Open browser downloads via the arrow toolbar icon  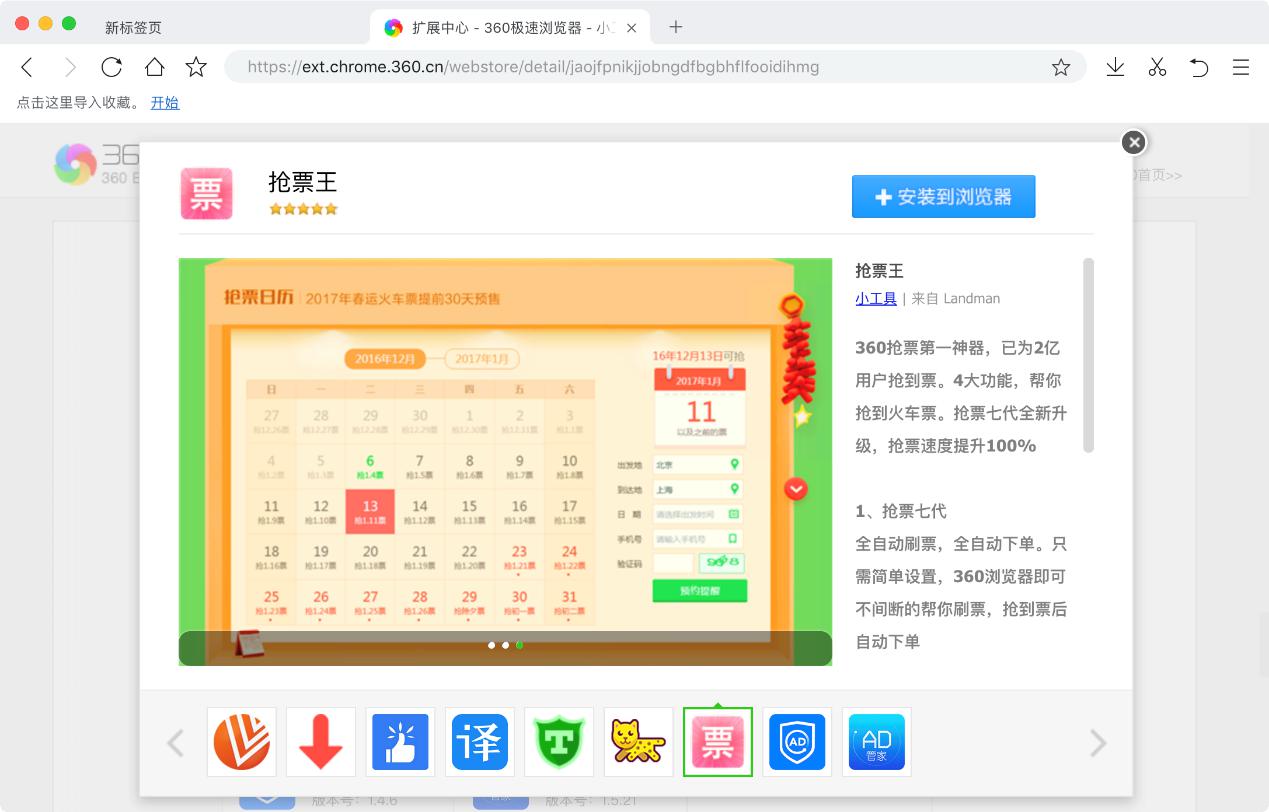(x=1114, y=67)
